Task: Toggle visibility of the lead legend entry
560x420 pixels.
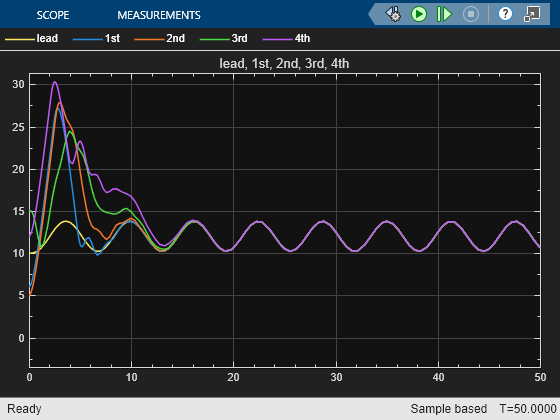Action: (x=47, y=38)
